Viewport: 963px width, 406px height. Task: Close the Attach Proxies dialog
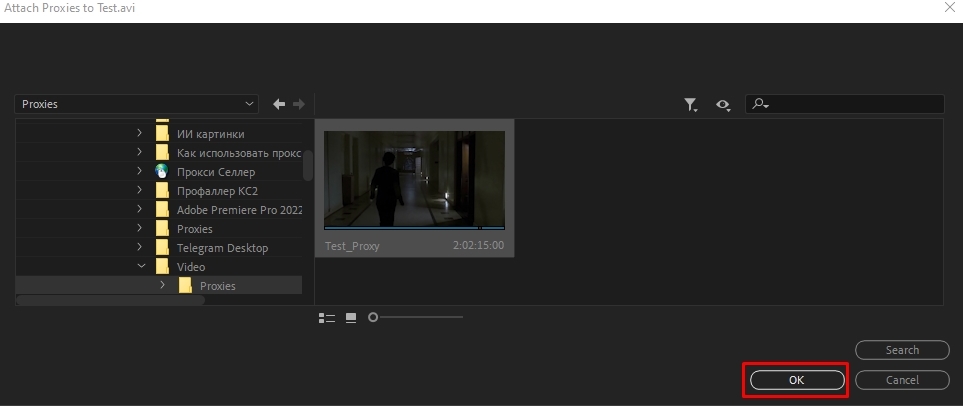coord(948,8)
